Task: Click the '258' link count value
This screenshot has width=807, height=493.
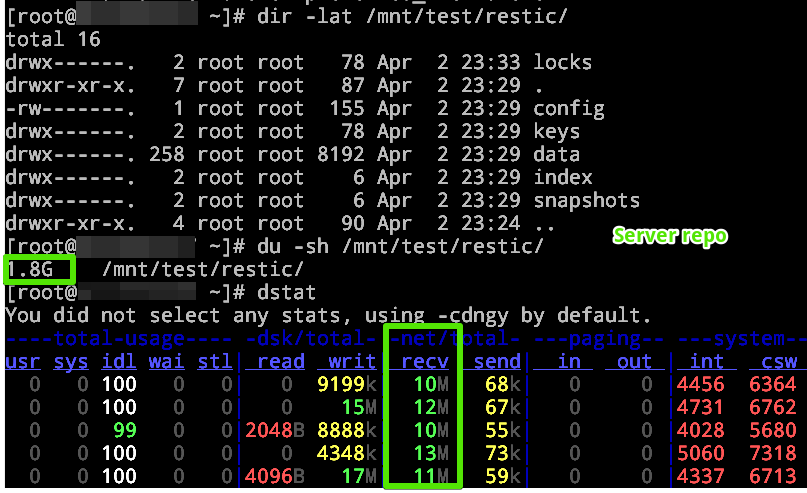Action: tap(167, 154)
